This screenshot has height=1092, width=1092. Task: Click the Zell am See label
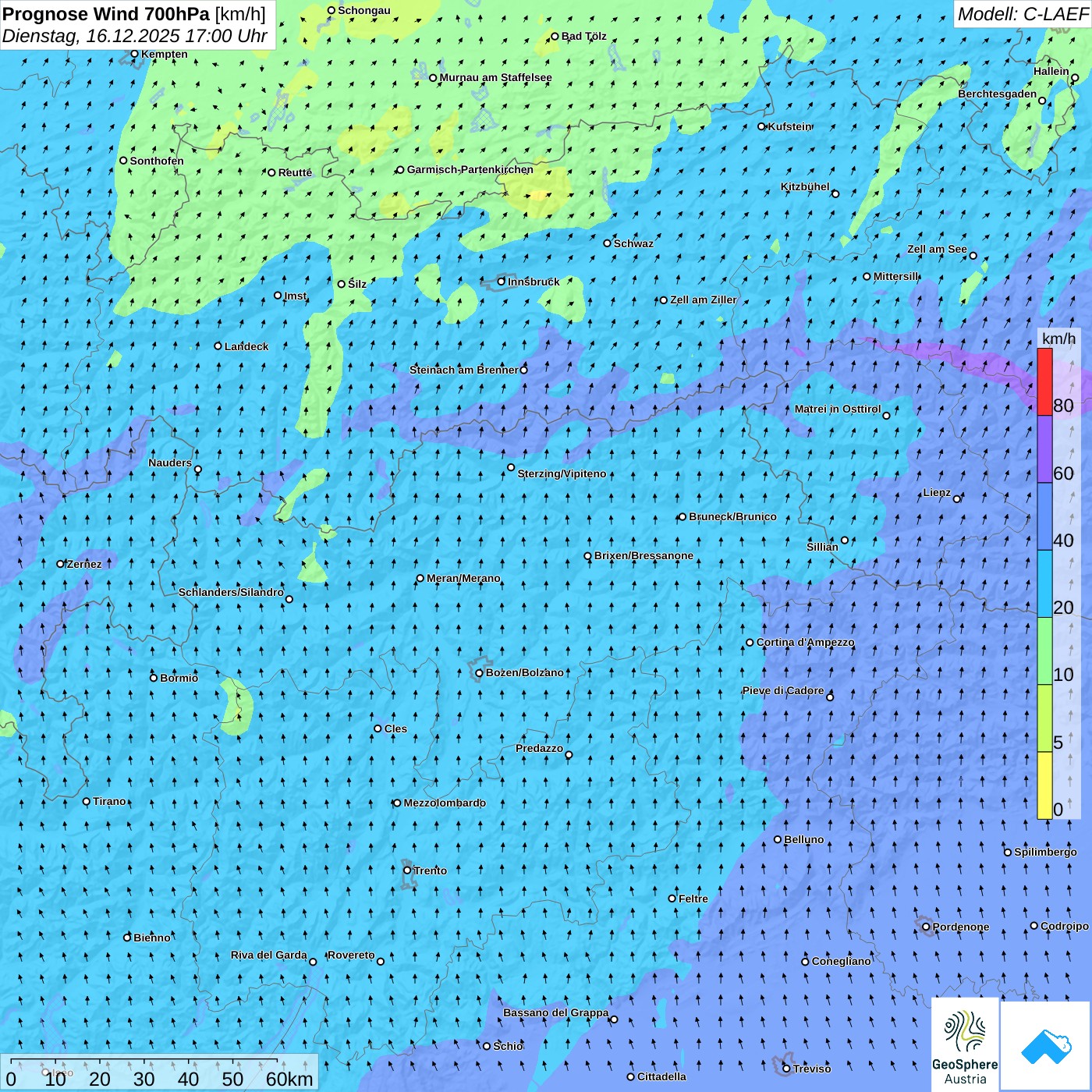(937, 249)
